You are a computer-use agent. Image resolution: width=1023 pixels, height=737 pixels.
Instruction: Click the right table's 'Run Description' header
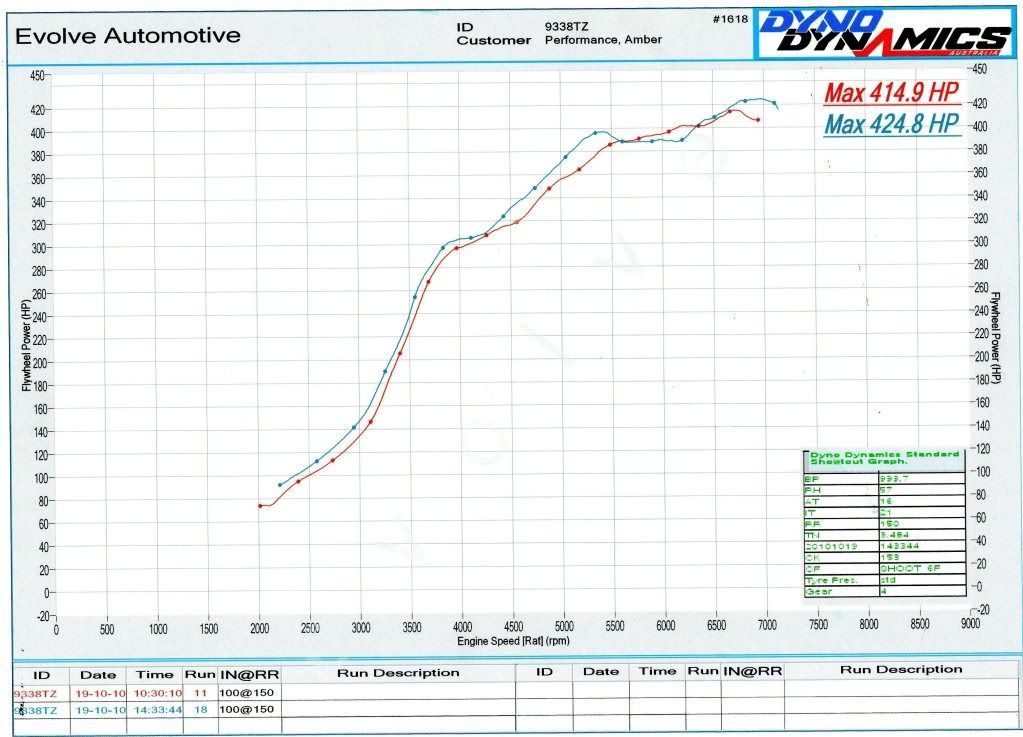pyautogui.click(x=901, y=670)
